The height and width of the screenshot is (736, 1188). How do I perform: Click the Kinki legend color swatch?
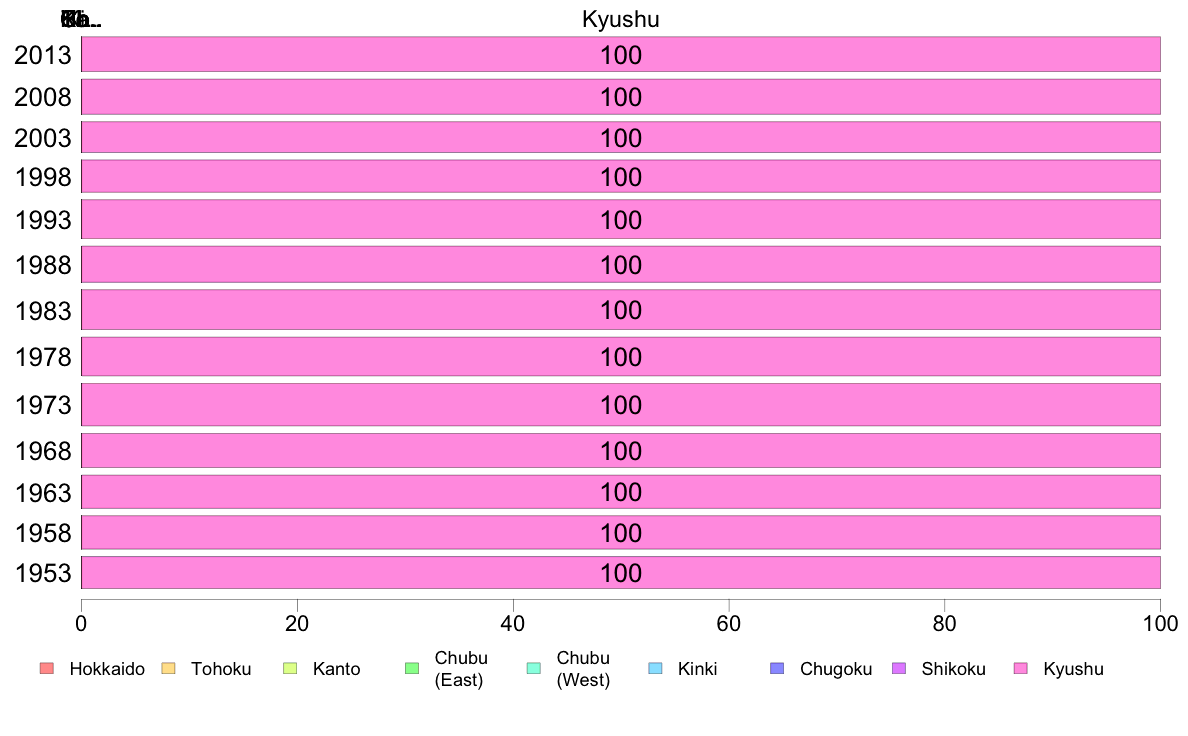655,669
